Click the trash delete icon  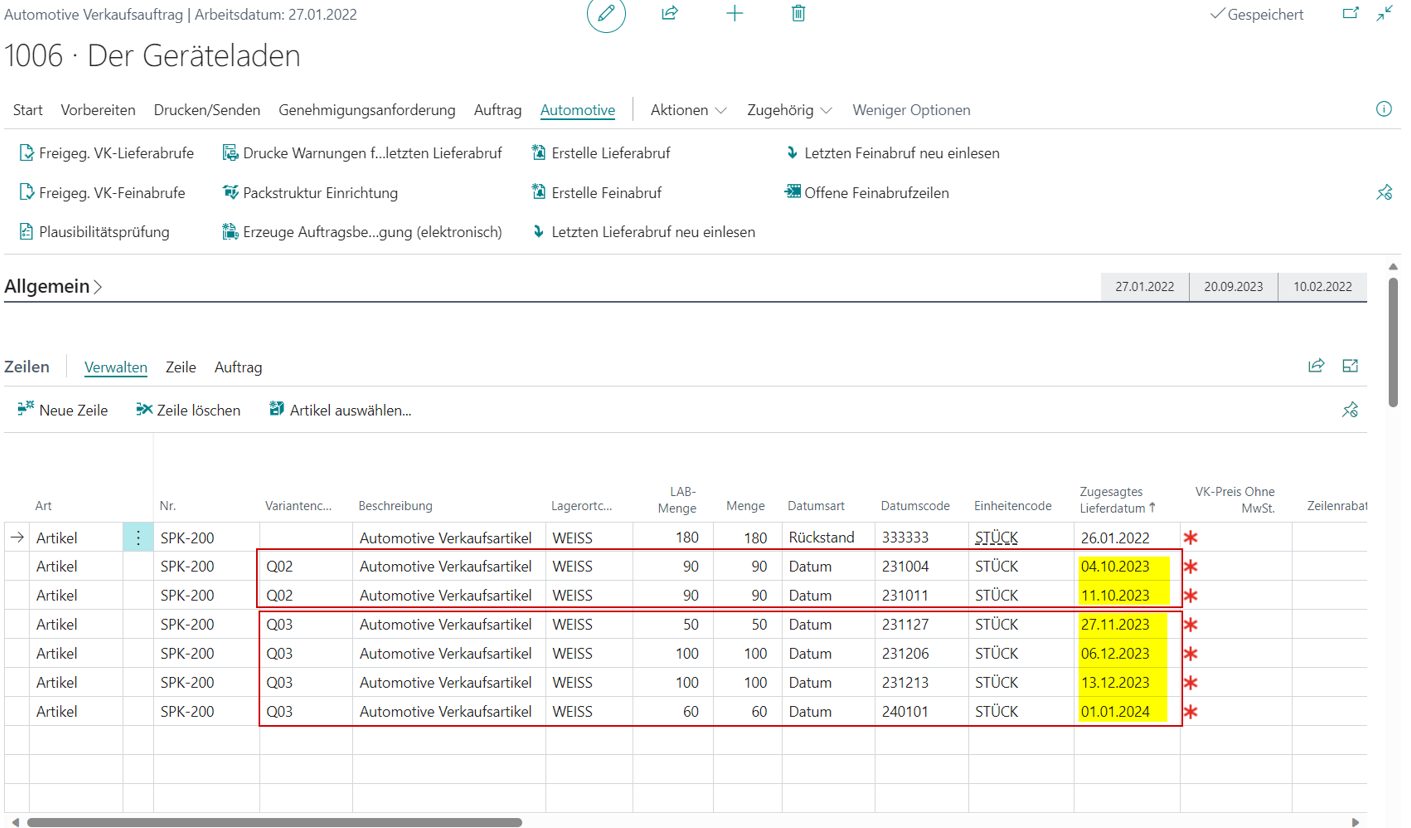tap(798, 14)
